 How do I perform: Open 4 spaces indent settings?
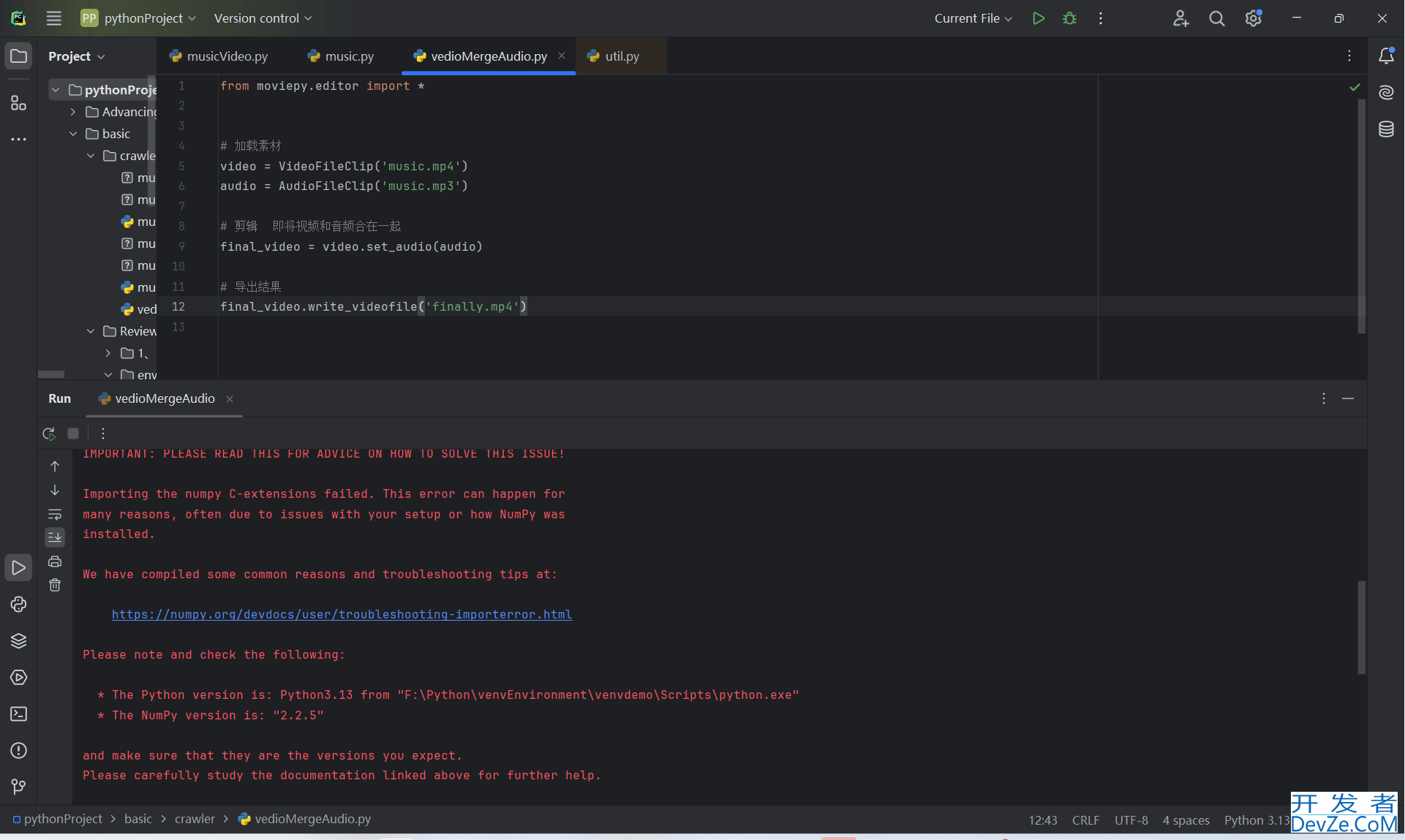[x=1186, y=820]
